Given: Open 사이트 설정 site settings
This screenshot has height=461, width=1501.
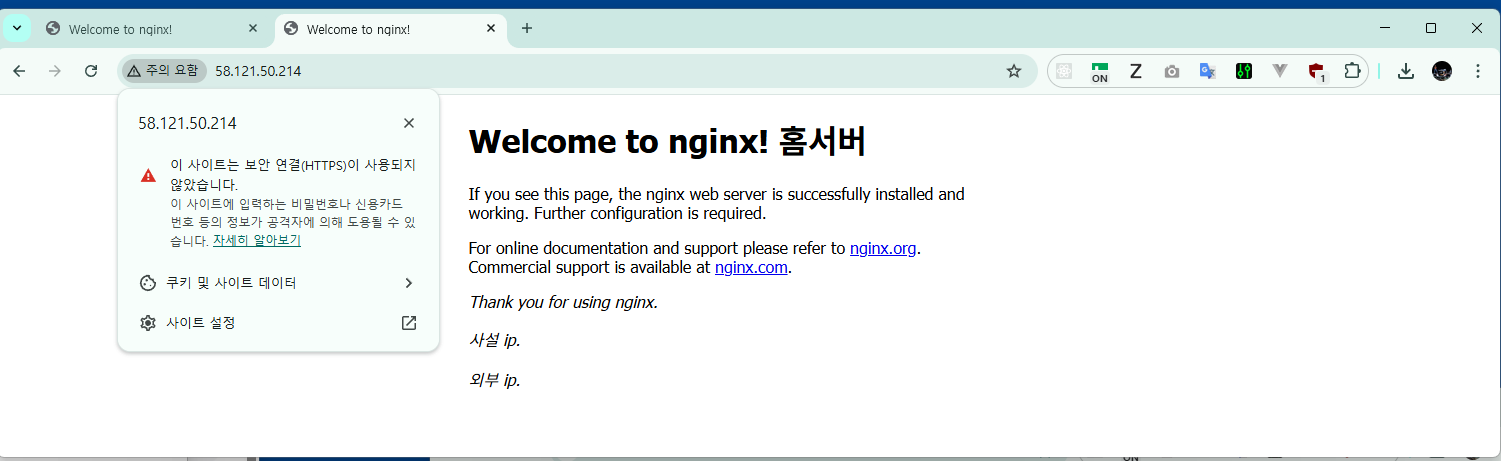Looking at the screenshot, I should point(278,323).
